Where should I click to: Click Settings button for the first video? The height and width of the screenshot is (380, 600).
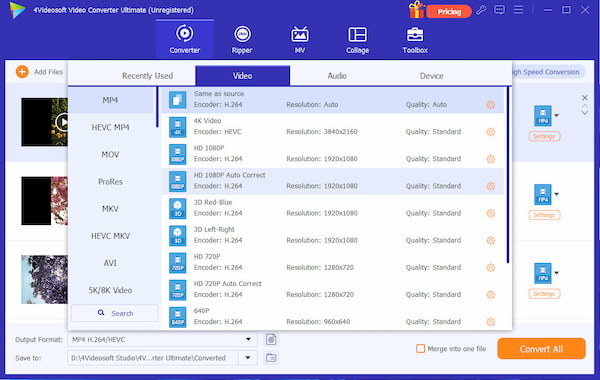(544, 136)
